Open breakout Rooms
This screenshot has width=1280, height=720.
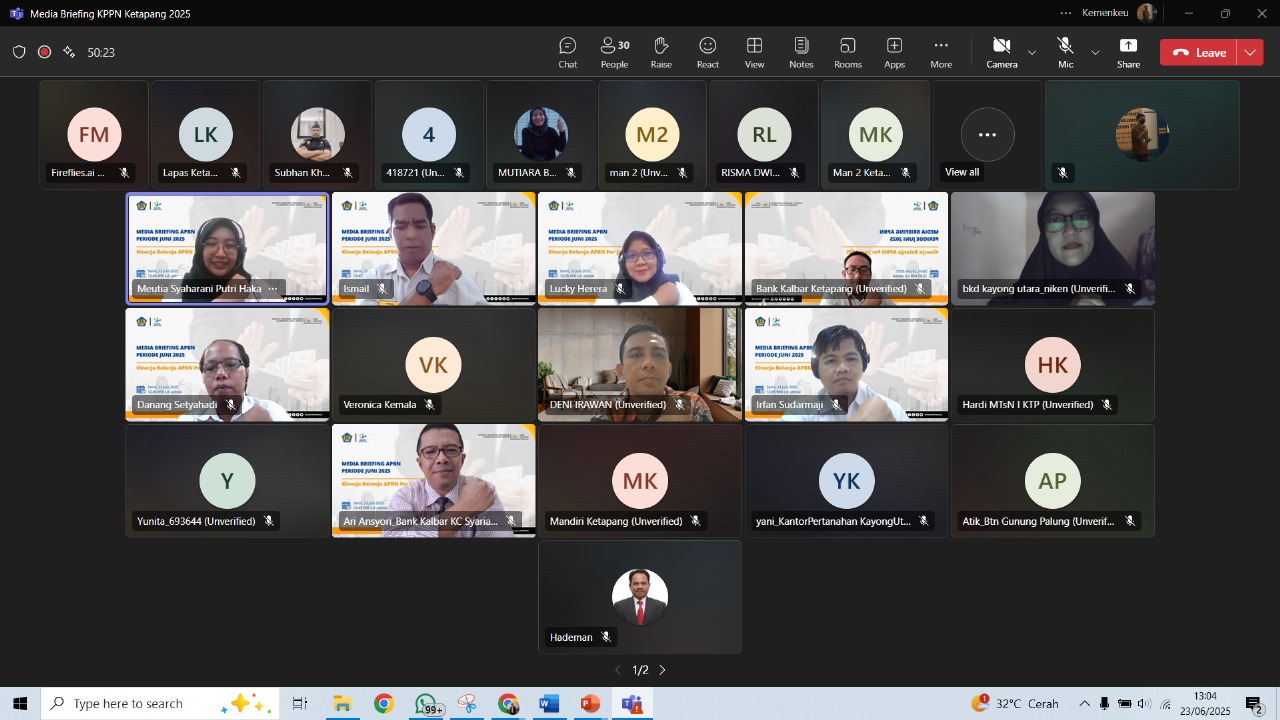pos(848,52)
